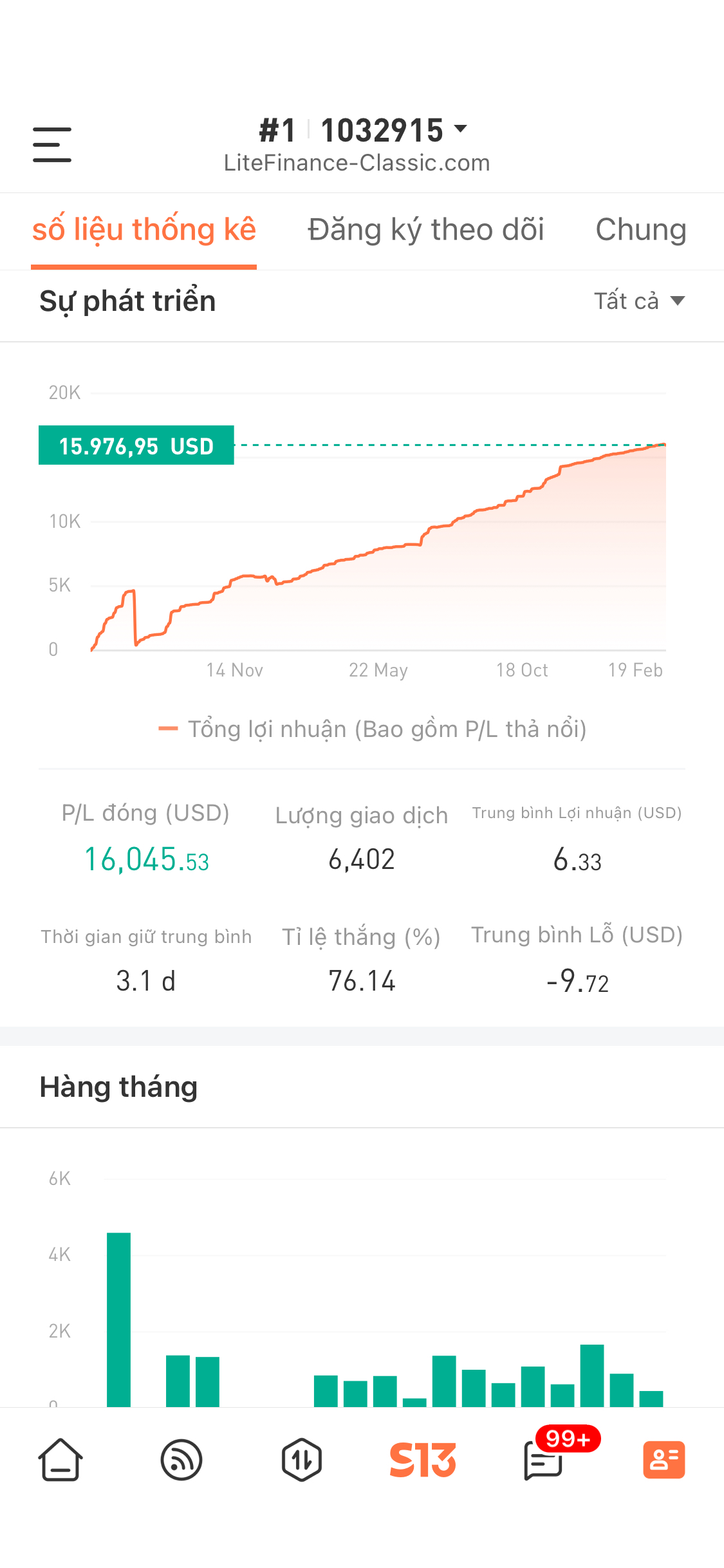Select the tallest monthly profit bar
The width and height of the screenshot is (724, 1568).
point(118,1320)
